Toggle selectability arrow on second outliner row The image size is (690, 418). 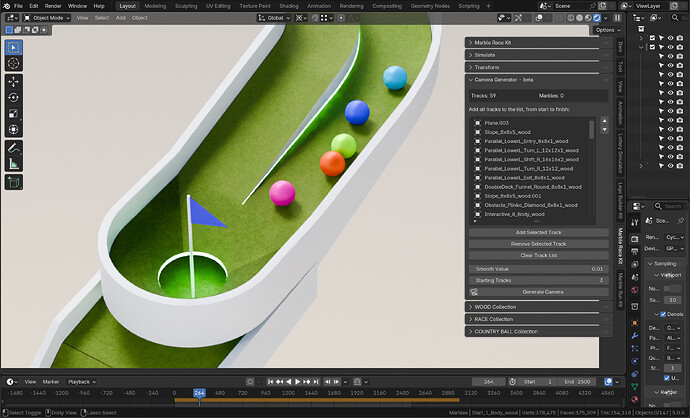pos(661,47)
